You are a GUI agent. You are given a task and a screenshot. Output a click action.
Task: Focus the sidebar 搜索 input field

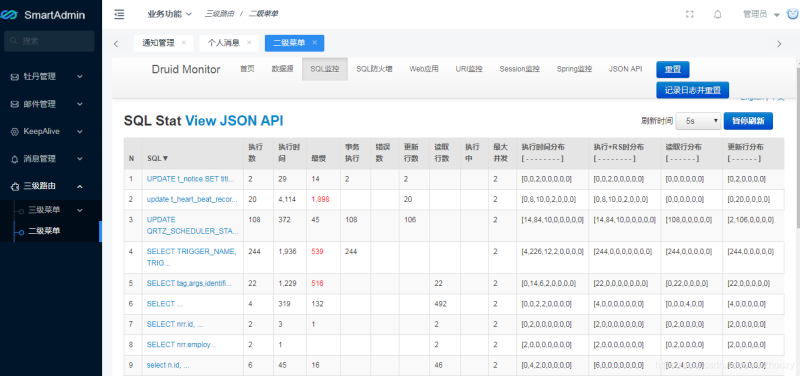[49, 41]
